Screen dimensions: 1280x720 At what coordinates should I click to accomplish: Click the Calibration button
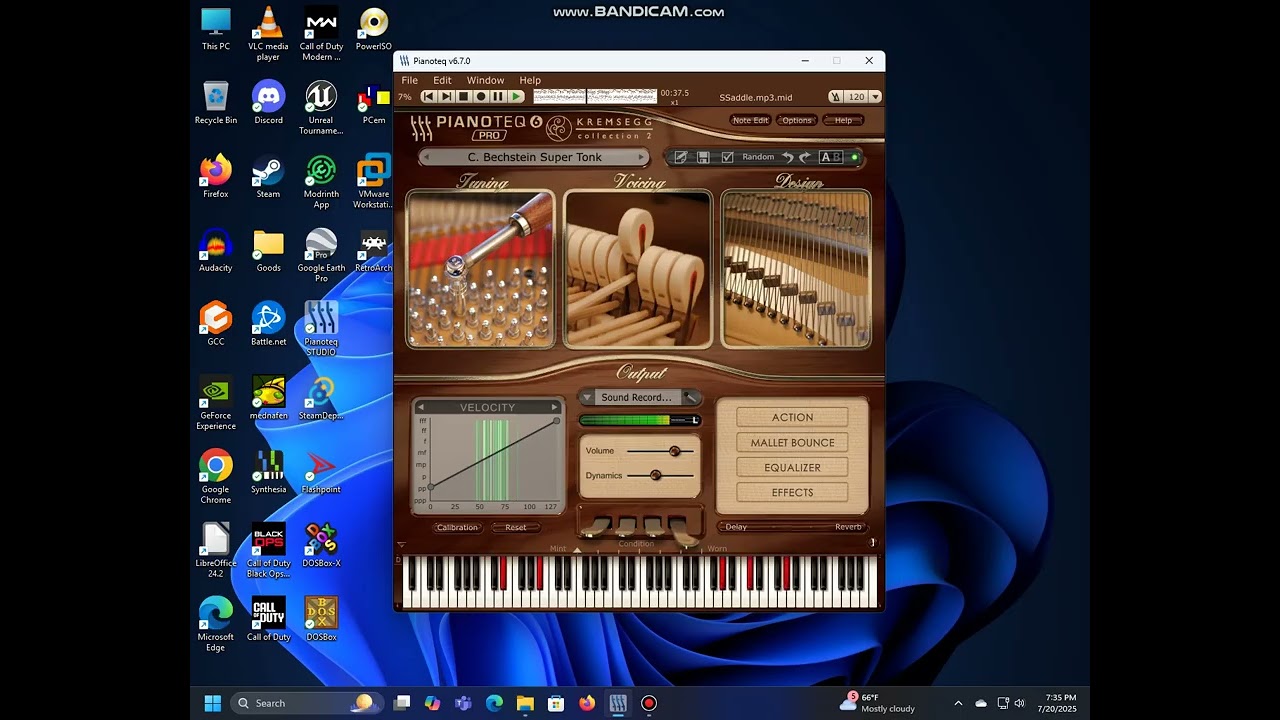pos(457,527)
